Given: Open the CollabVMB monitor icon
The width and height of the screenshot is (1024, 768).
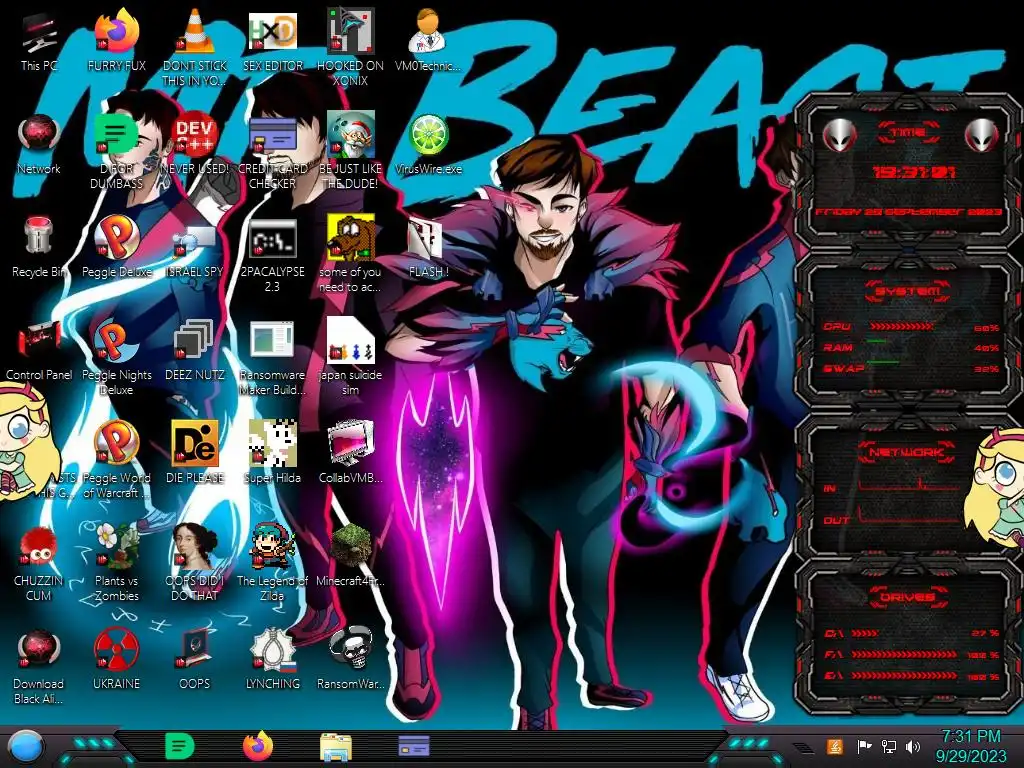Looking at the screenshot, I should (x=350, y=442).
